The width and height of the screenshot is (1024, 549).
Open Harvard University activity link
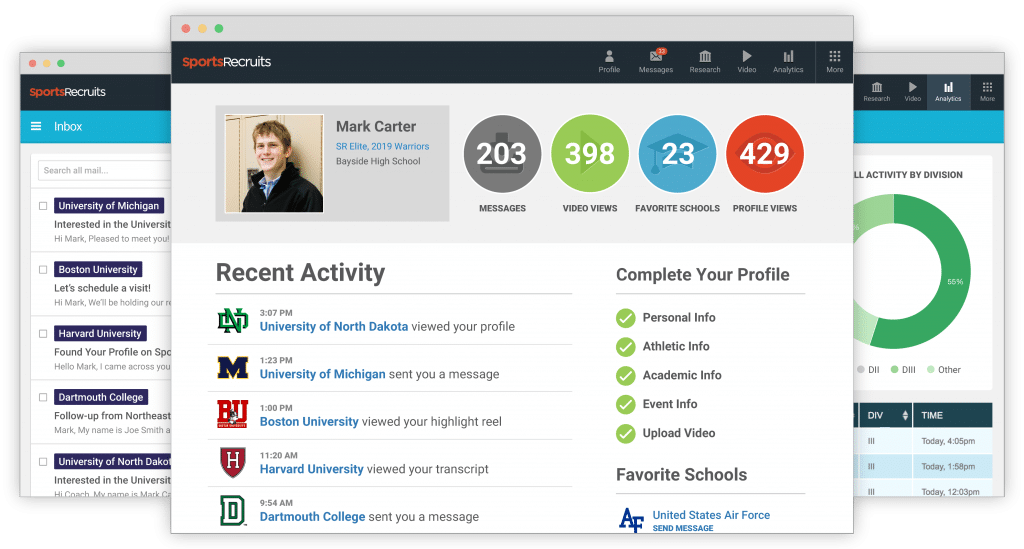point(312,469)
